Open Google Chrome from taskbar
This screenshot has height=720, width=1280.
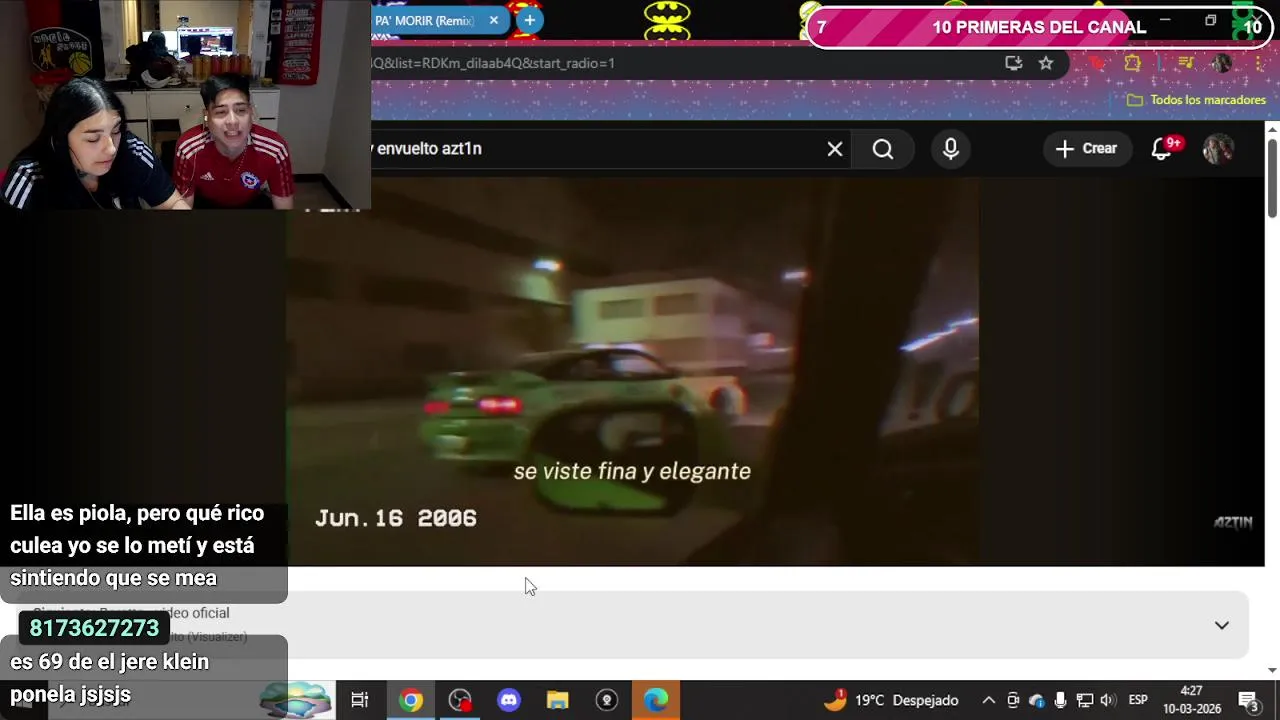(x=411, y=700)
